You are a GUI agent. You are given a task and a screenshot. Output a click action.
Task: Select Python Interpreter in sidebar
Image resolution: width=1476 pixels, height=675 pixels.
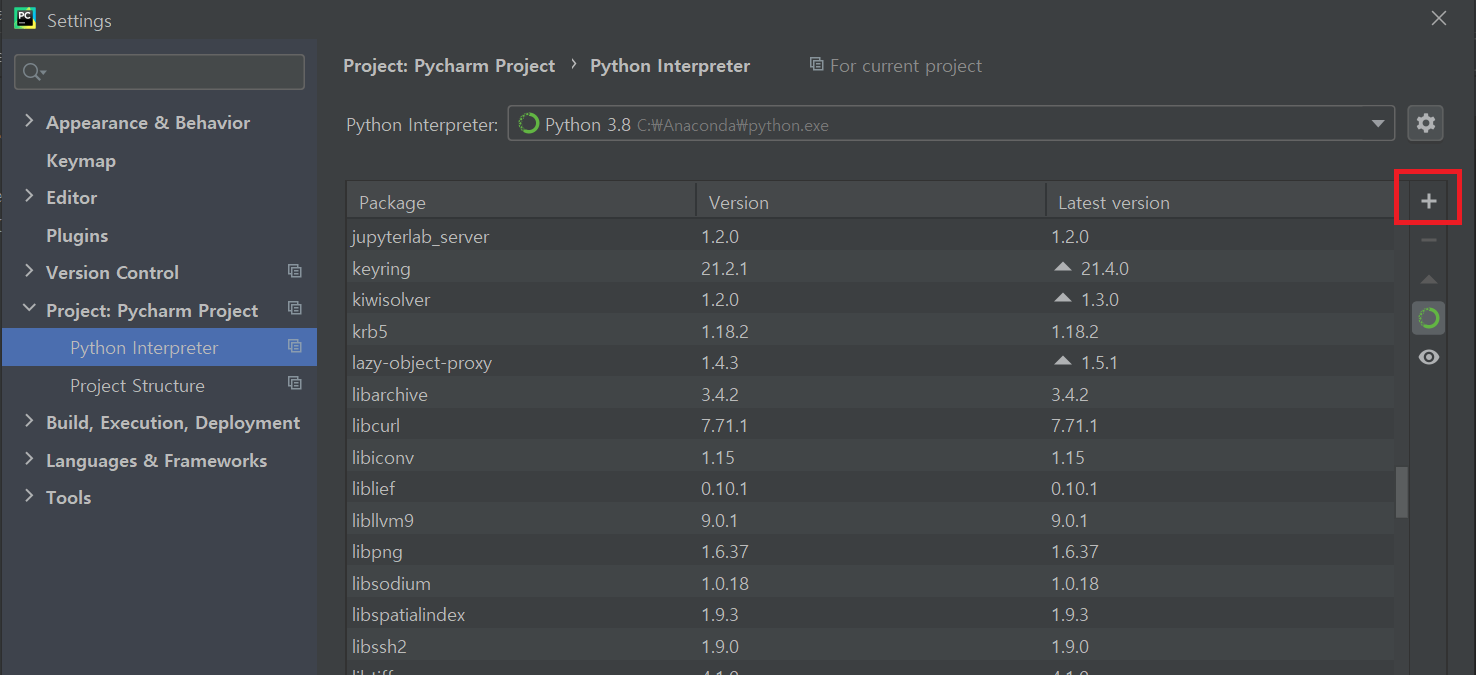pos(159,347)
